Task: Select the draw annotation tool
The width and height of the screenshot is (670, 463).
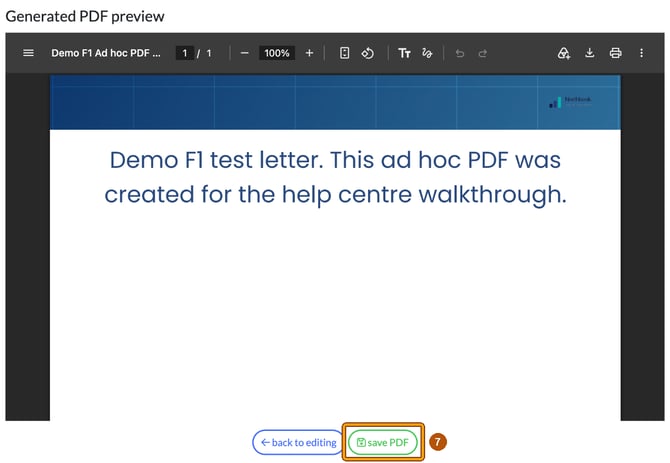Action: tap(427, 53)
